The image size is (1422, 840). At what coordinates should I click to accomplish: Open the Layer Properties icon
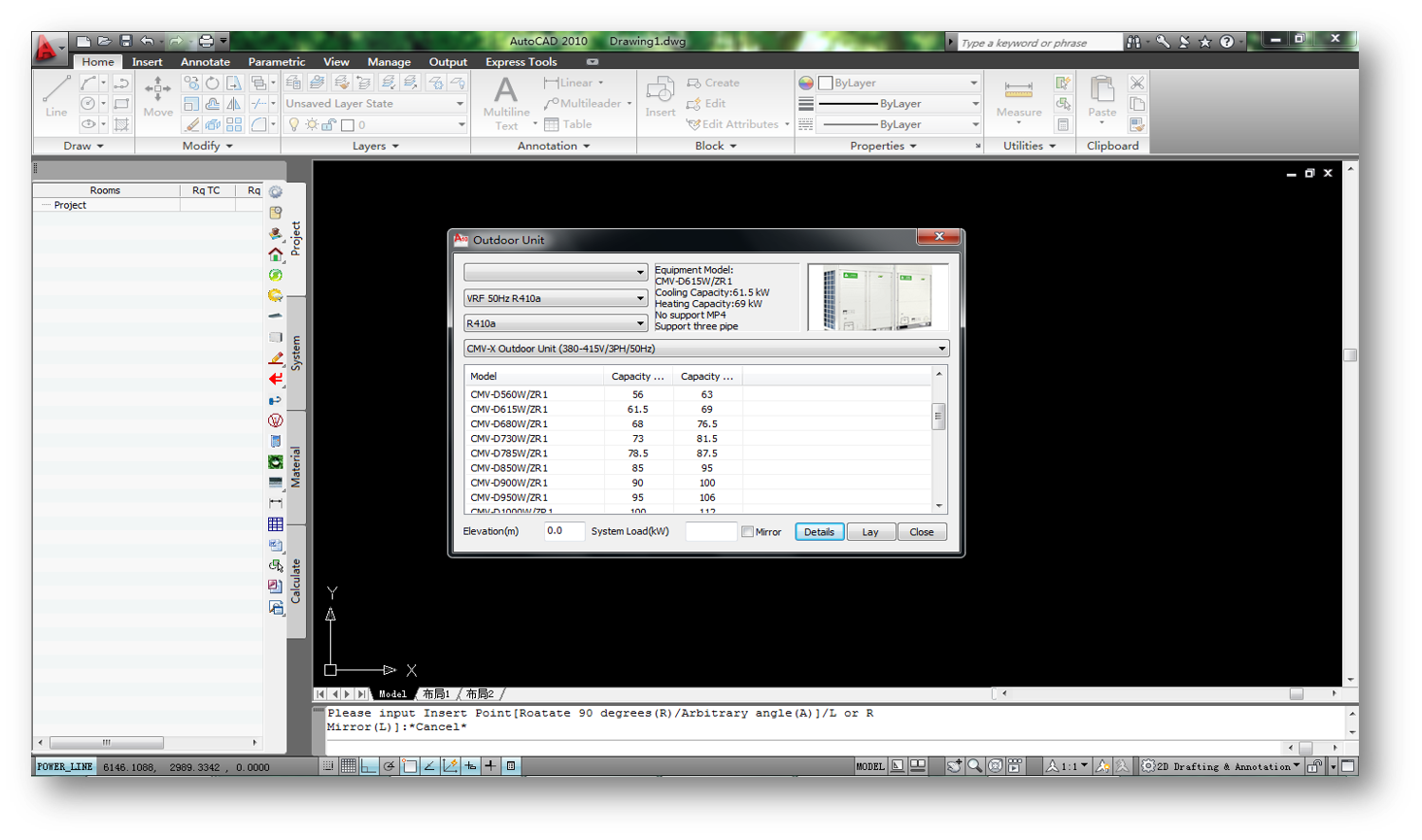(x=293, y=84)
